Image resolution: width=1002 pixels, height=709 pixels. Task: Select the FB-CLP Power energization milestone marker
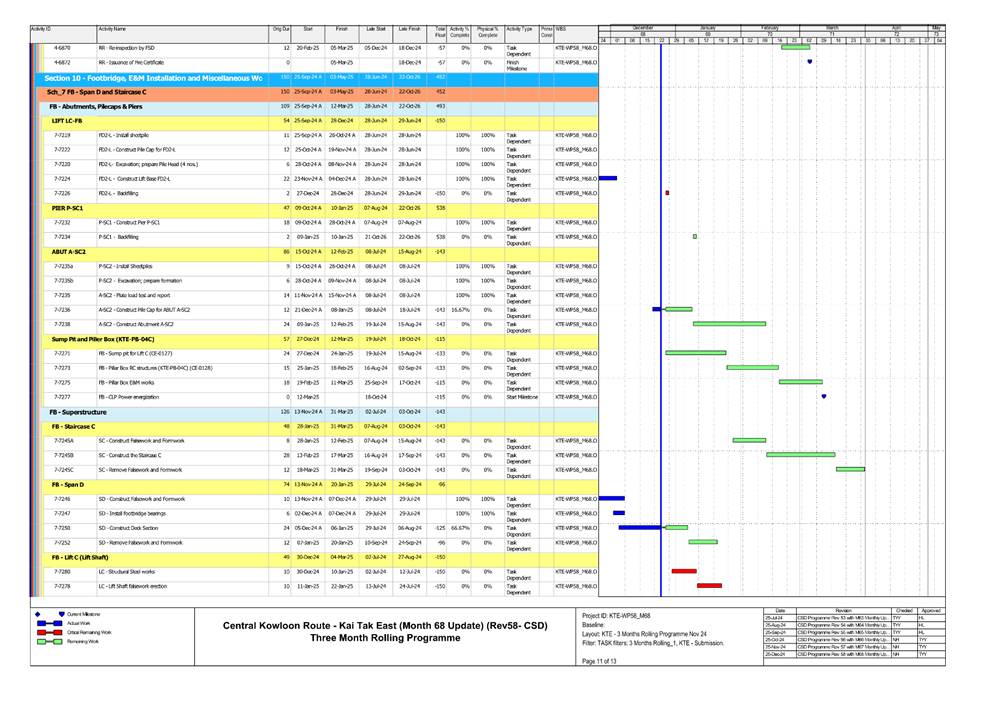pyautogui.click(x=824, y=396)
